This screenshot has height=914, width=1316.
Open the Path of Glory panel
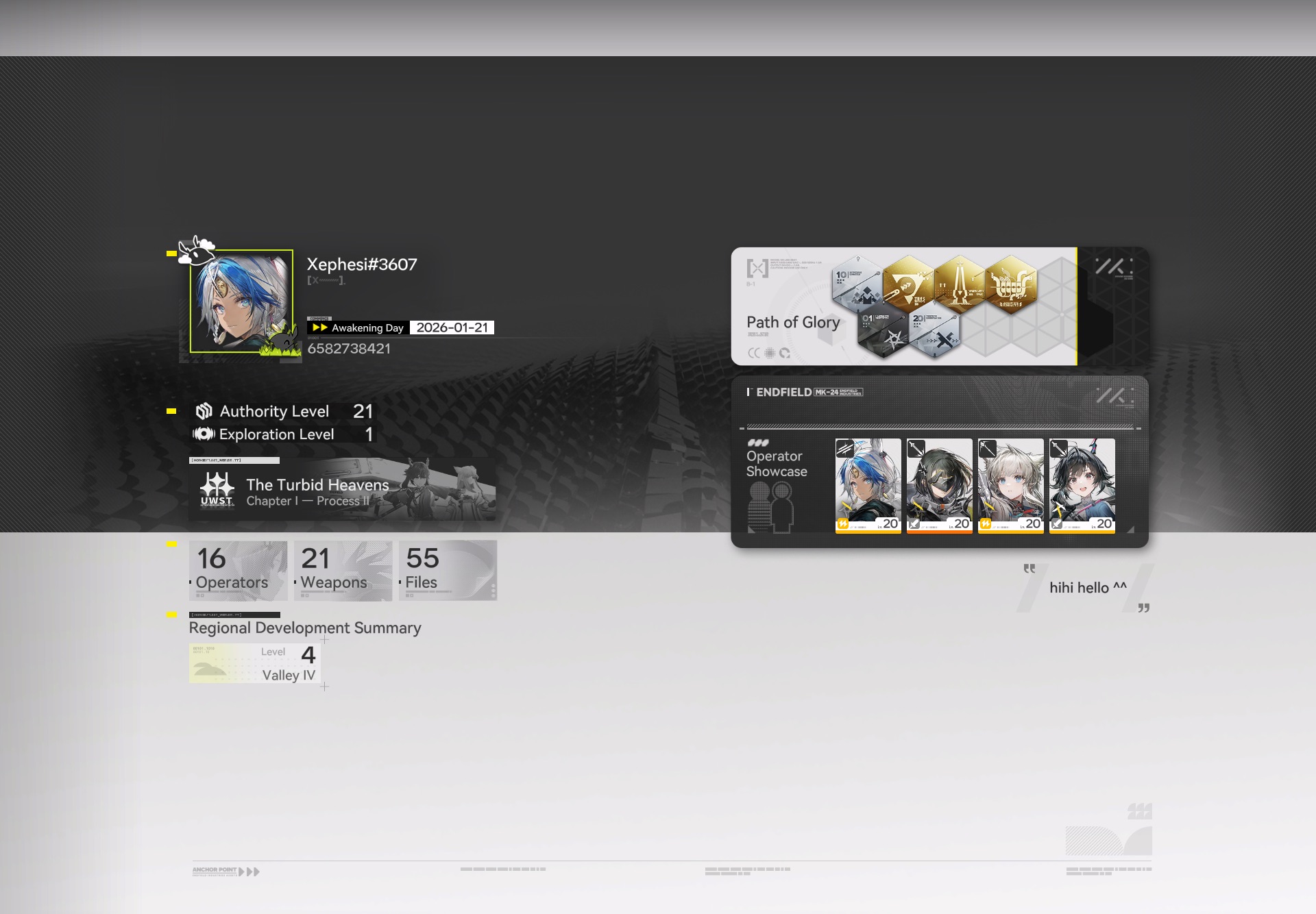point(793,322)
